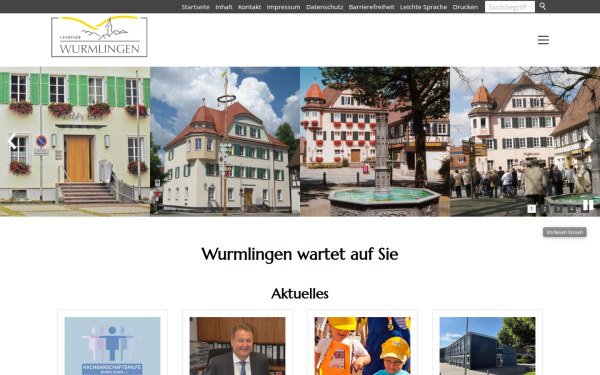600x375 pixels.
Task: Focus the Suchbegriff search field
Action: 510,7
